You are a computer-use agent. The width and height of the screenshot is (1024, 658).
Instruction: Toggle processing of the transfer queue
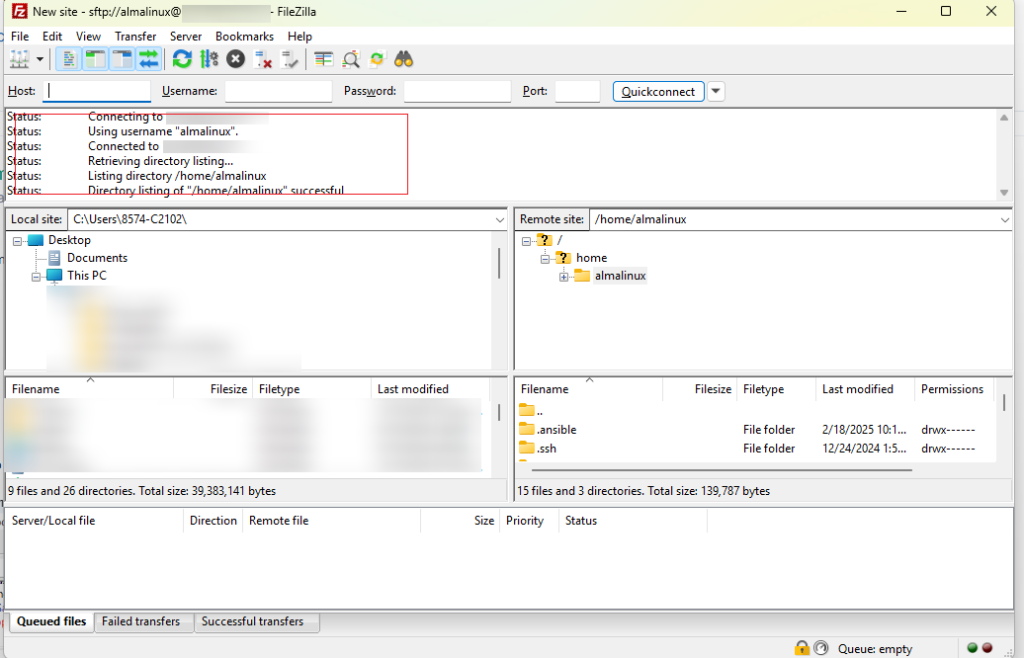point(209,59)
